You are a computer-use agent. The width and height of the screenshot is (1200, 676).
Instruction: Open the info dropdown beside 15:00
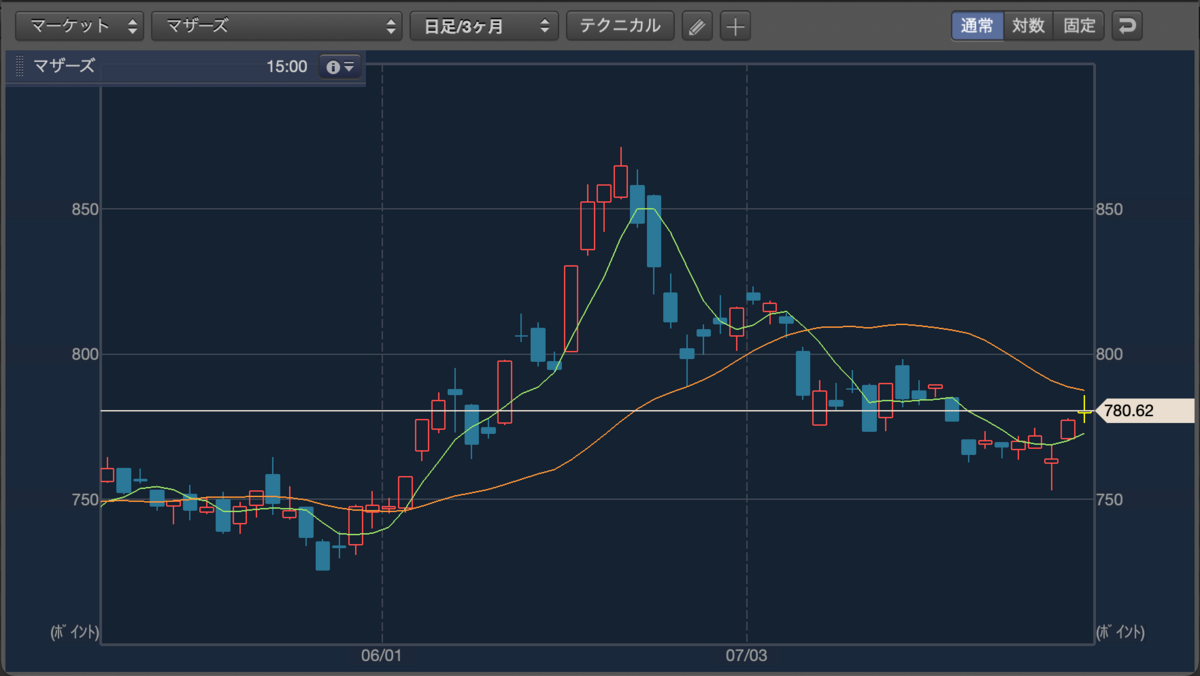tap(340, 67)
